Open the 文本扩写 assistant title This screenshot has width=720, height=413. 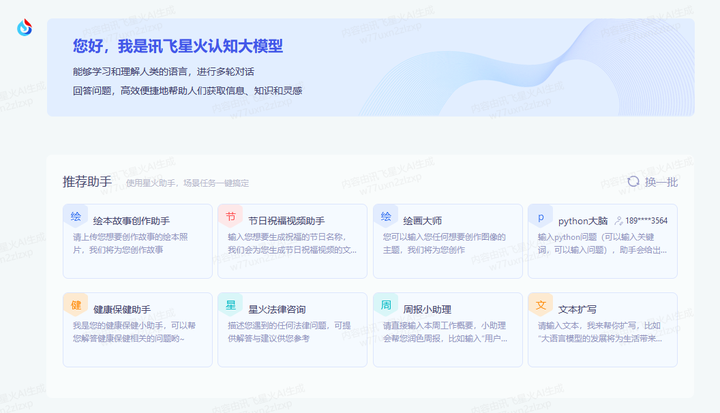pos(577,310)
